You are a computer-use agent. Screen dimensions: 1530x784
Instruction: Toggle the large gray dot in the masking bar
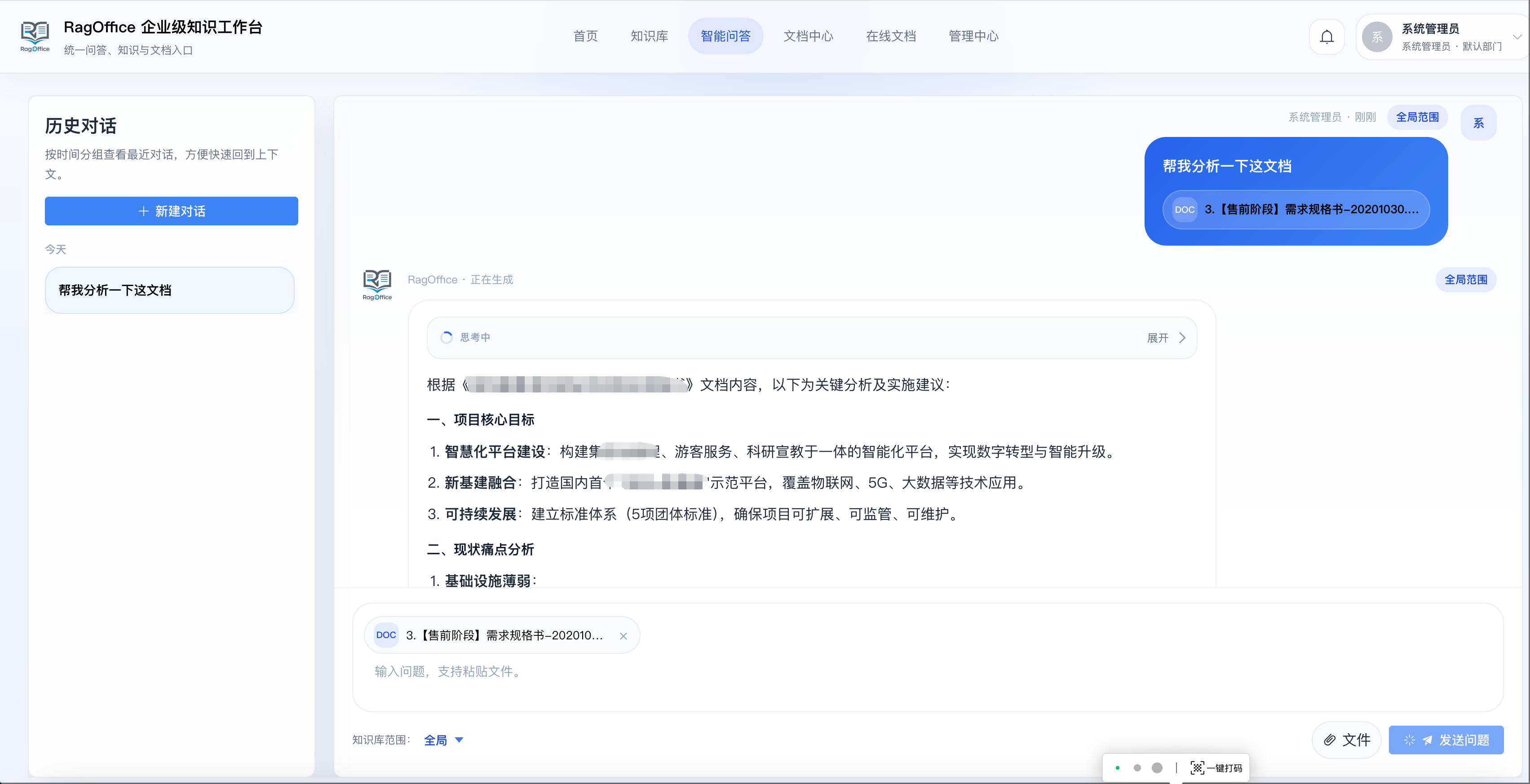[x=1157, y=767]
